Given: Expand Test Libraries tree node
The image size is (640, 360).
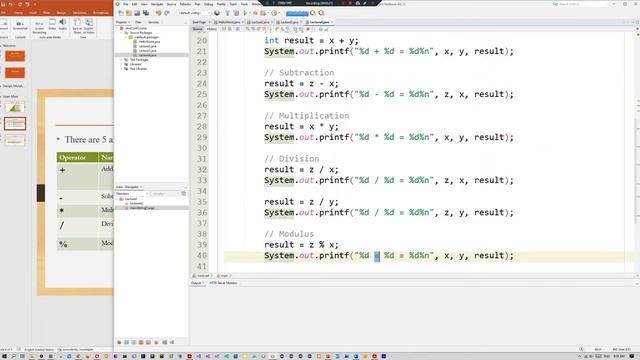Looking at the screenshot, I should click(x=121, y=69).
